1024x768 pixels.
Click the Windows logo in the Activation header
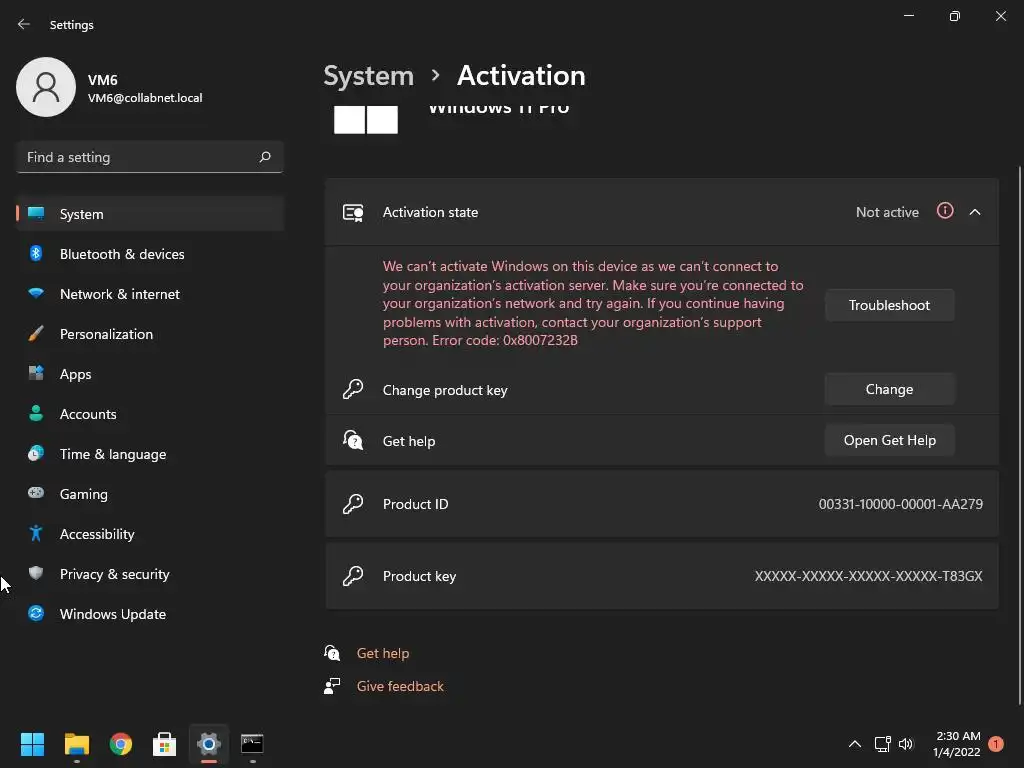click(366, 120)
